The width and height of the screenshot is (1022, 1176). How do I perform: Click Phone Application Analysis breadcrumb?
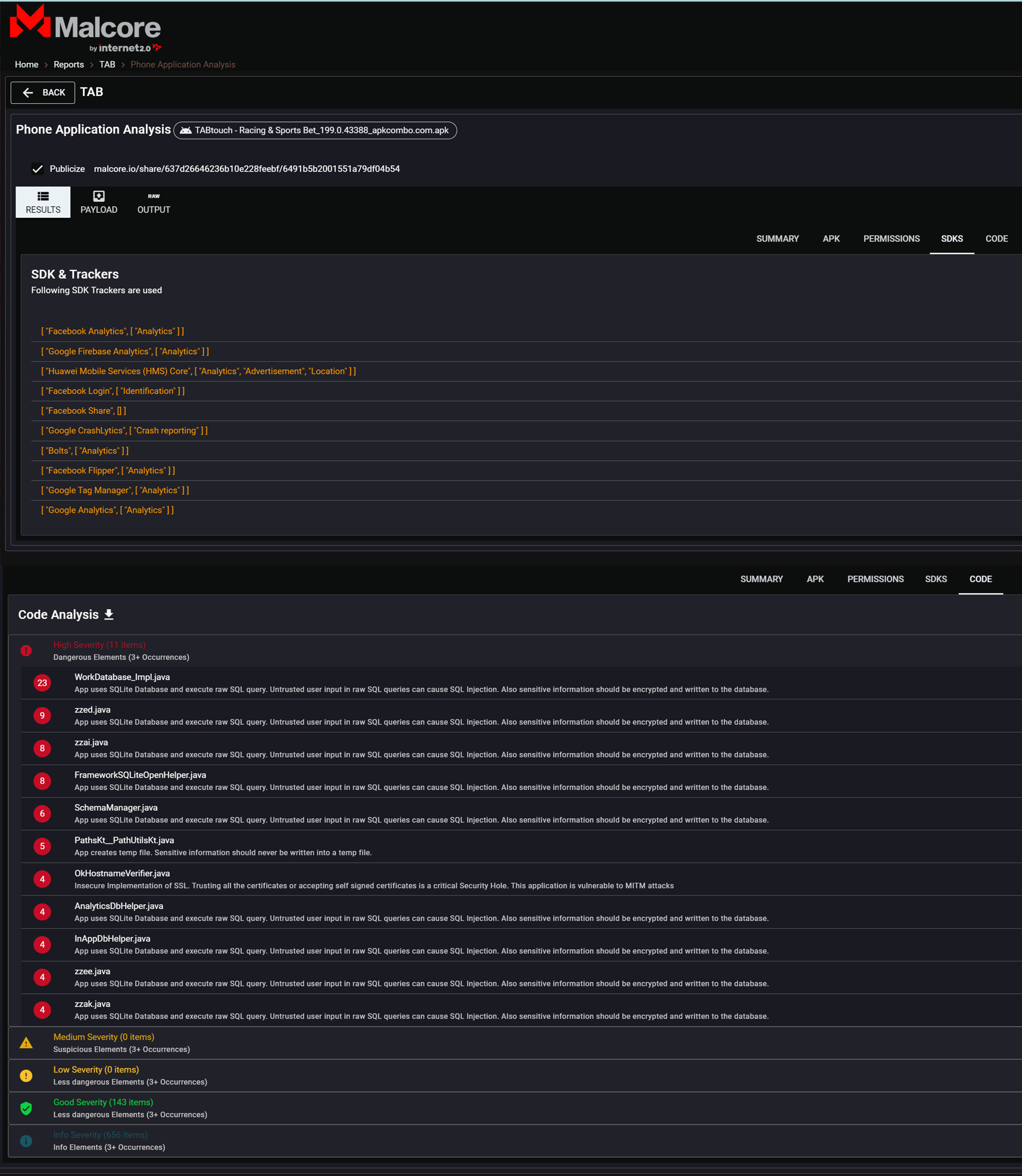coord(183,65)
